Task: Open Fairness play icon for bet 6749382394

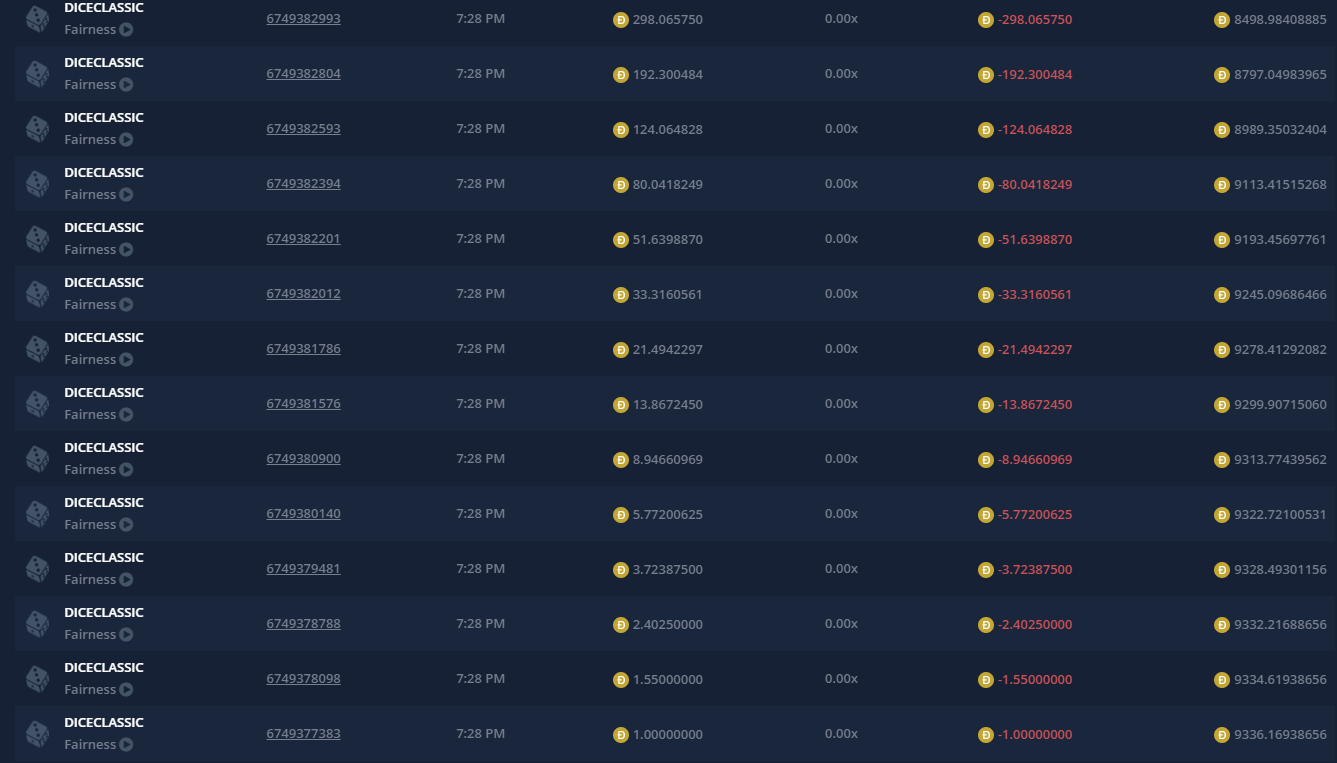Action: [x=126, y=195]
